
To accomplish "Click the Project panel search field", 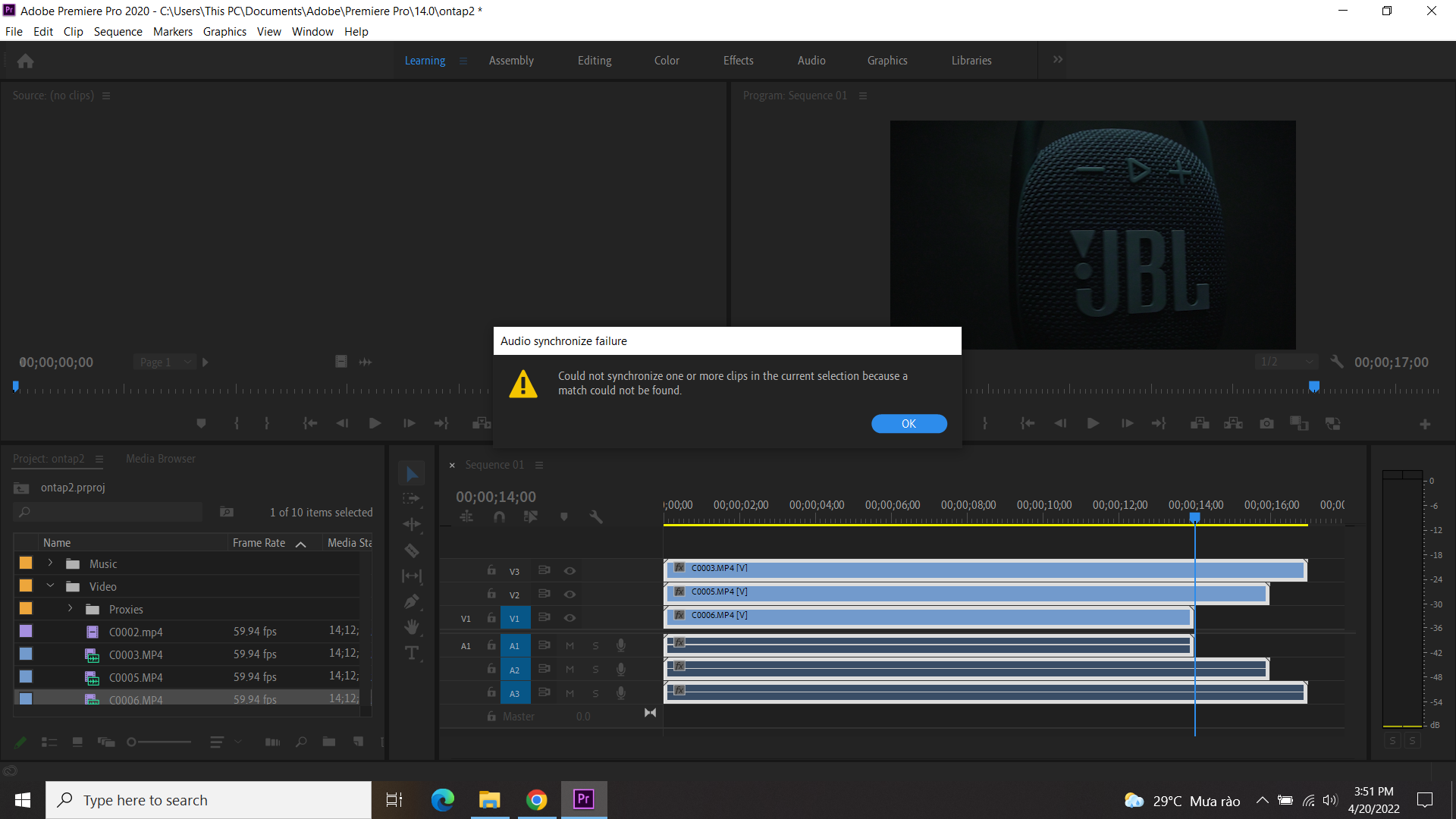I will (108, 513).
